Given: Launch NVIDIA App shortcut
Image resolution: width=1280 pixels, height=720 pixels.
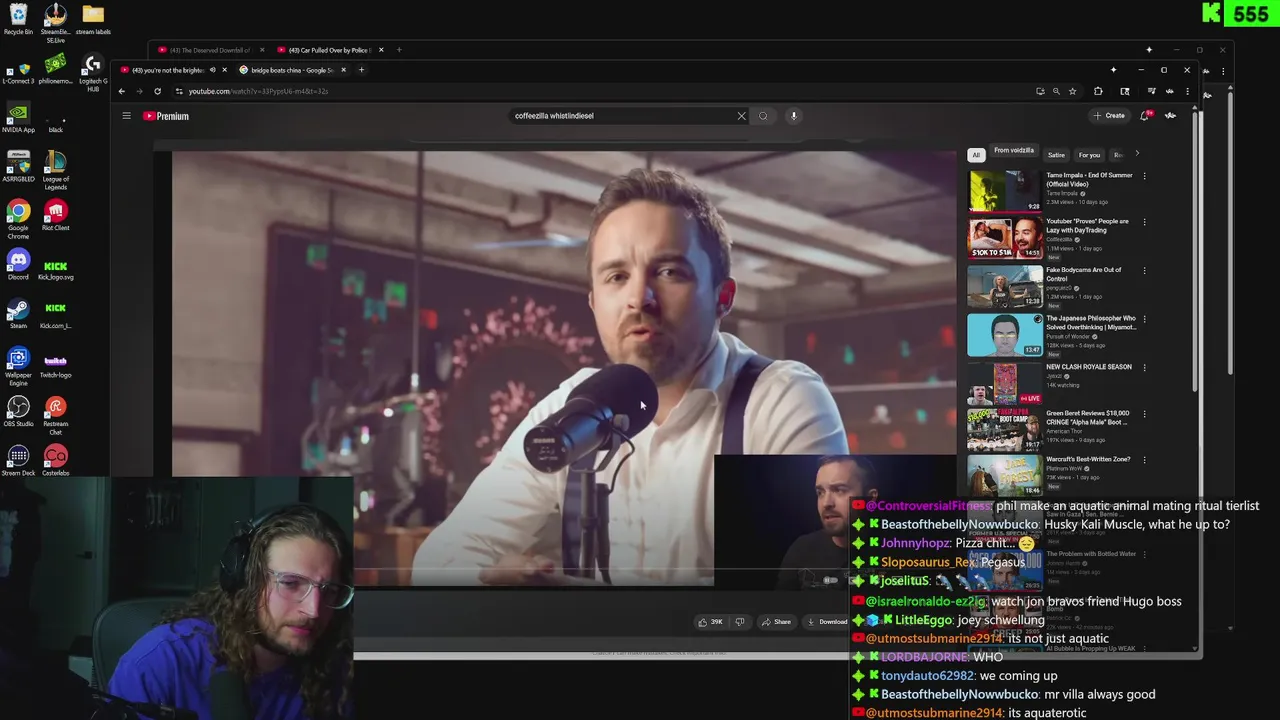Looking at the screenshot, I should click(x=18, y=118).
